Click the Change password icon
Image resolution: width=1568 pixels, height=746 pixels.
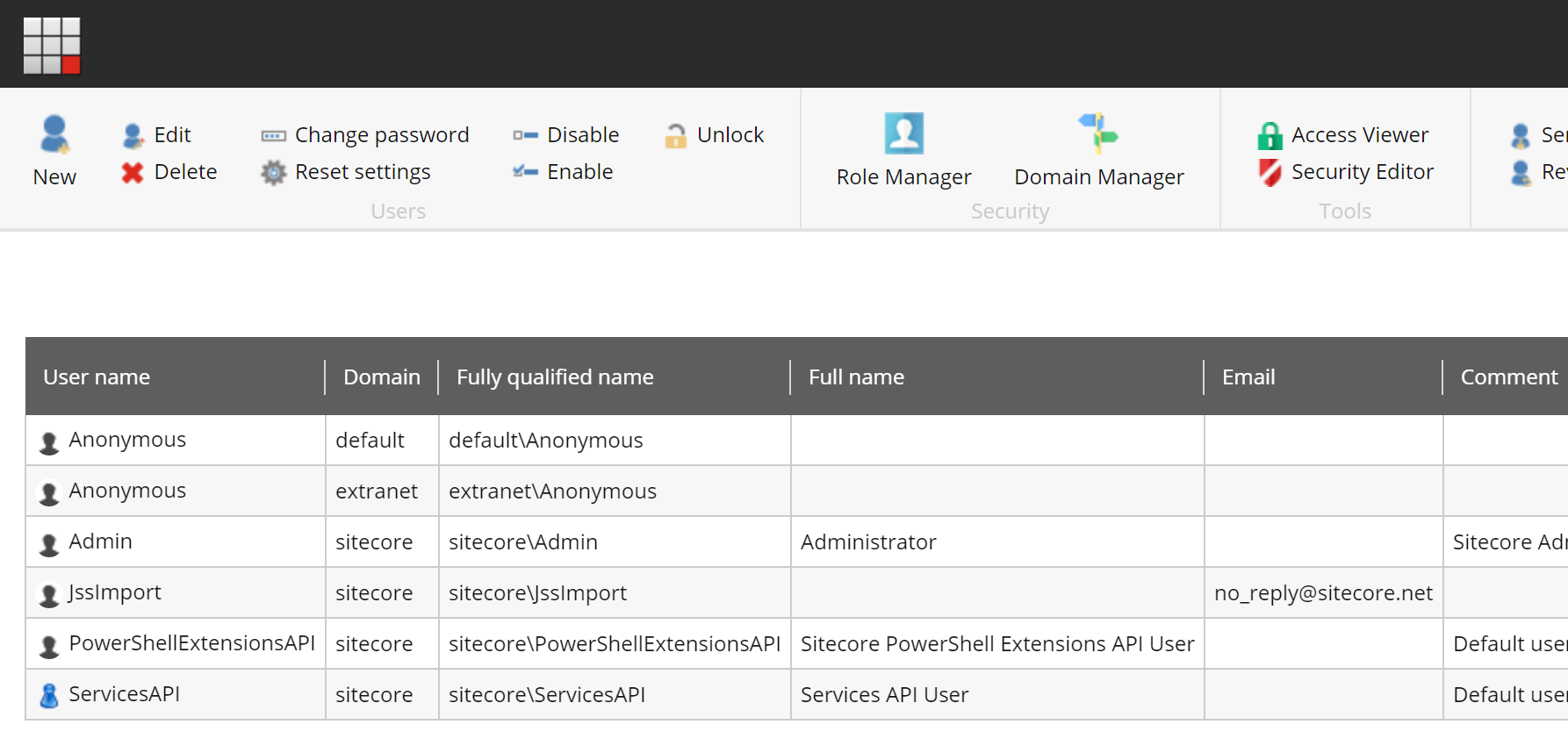click(273, 135)
